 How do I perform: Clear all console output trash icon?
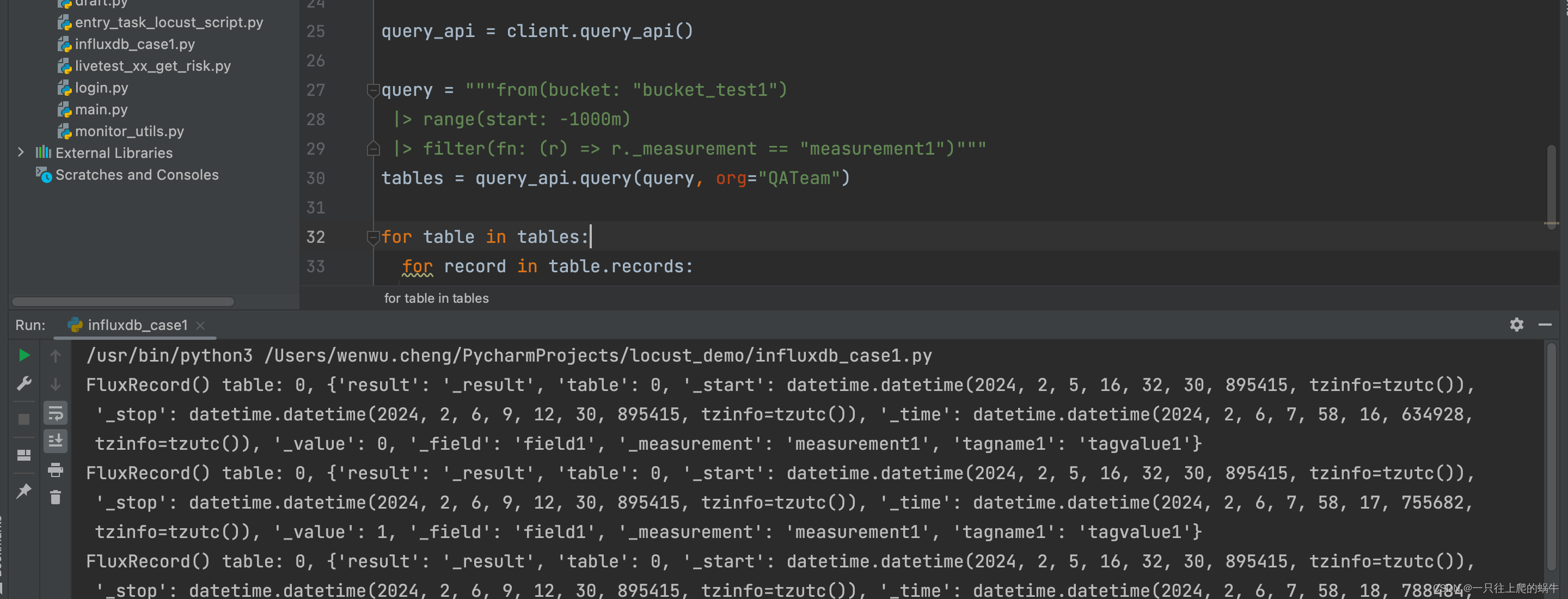pos(56,497)
